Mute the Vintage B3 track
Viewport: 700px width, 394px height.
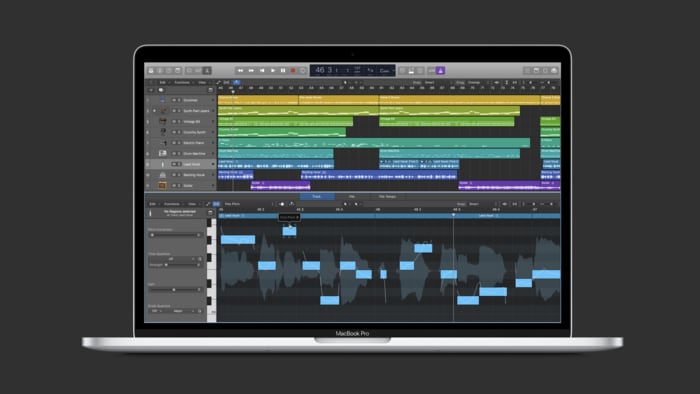pos(174,121)
